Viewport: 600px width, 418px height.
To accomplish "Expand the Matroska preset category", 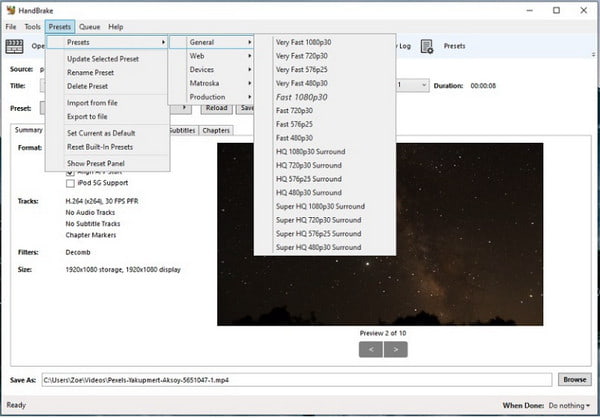I will point(211,83).
